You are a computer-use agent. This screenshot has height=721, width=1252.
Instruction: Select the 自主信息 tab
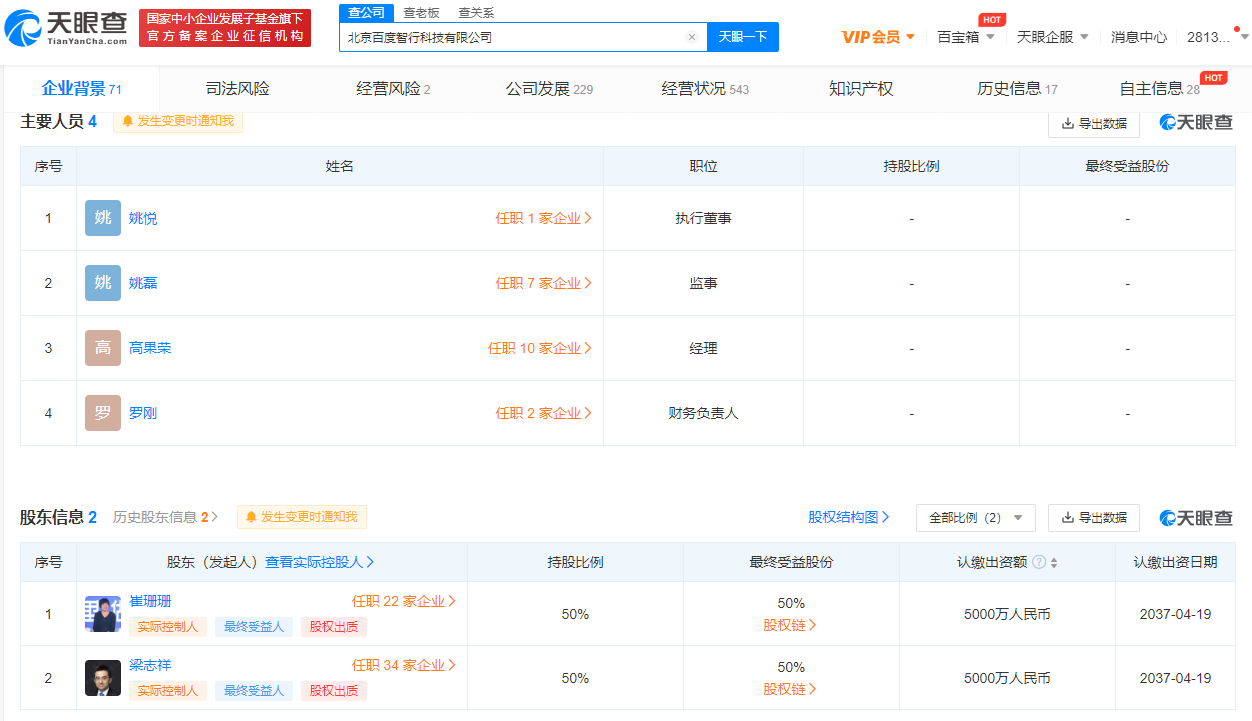[1159, 89]
